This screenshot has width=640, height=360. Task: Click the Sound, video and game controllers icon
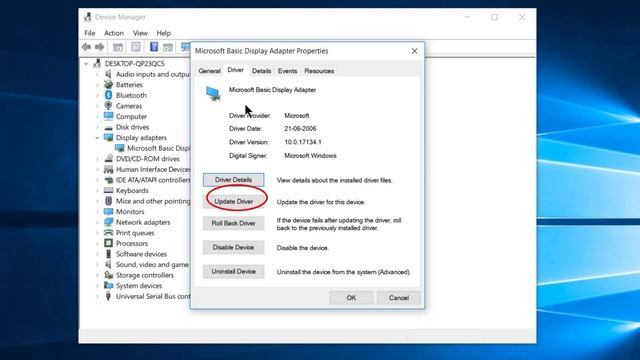108,264
